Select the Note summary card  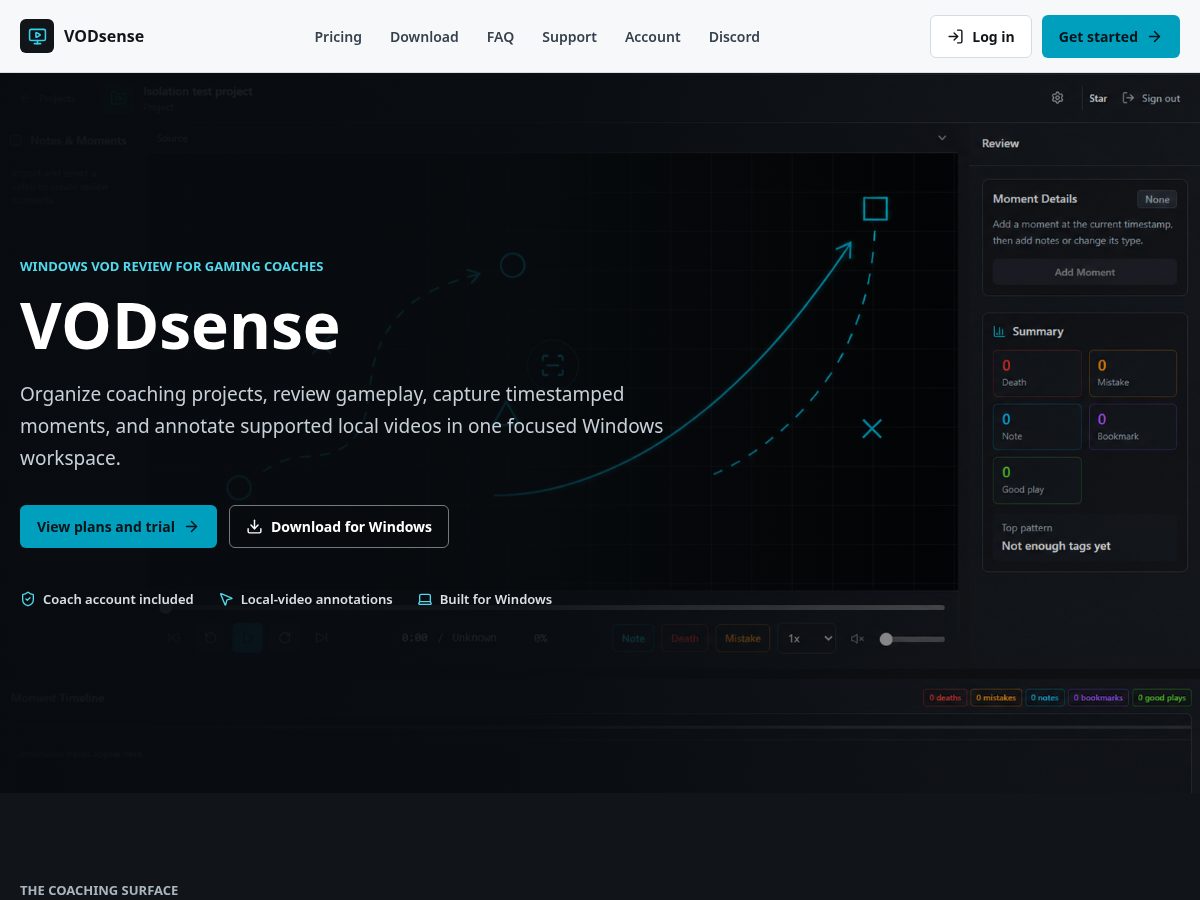click(1037, 427)
